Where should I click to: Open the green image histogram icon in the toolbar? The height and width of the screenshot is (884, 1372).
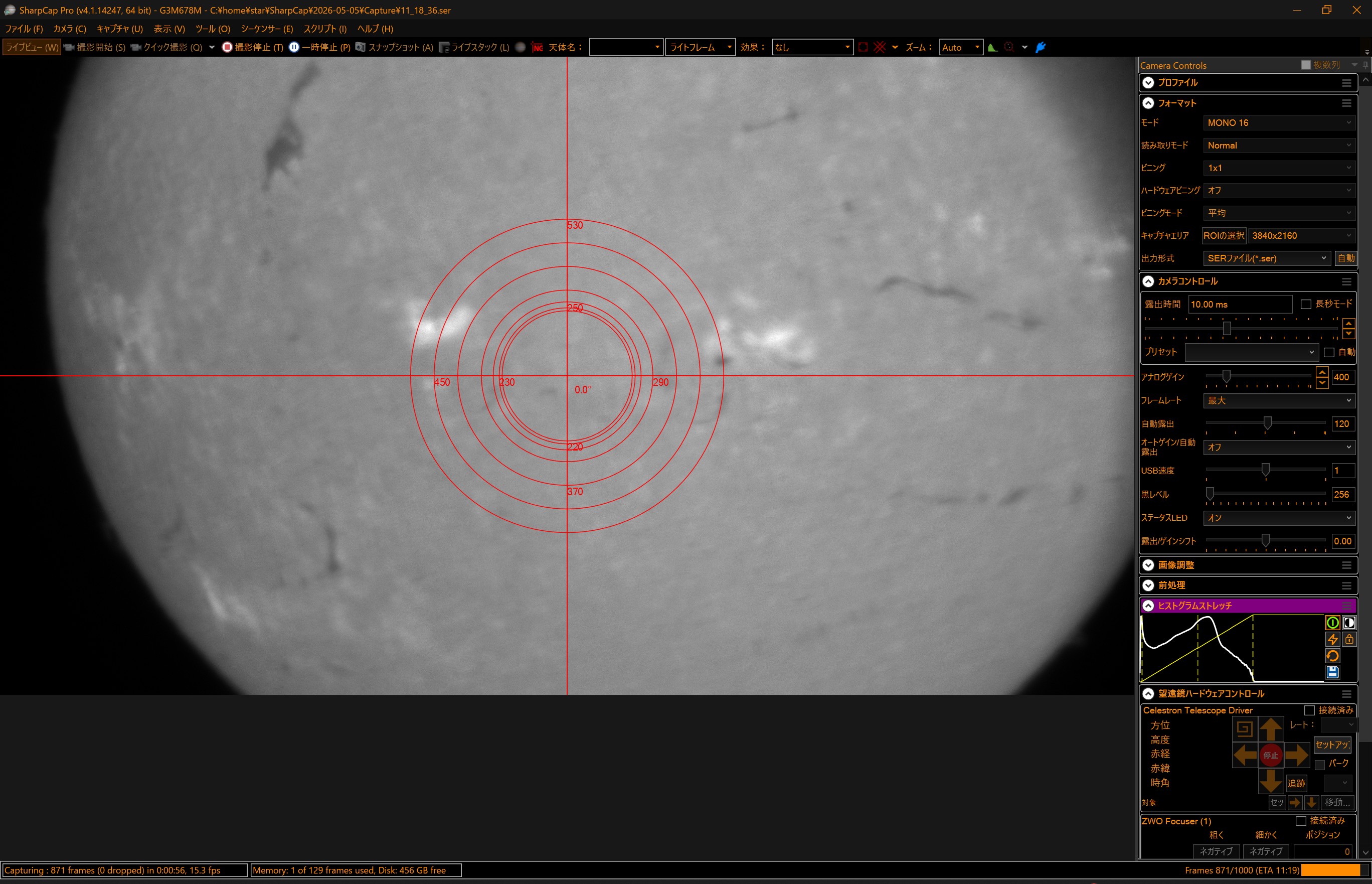[992, 47]
